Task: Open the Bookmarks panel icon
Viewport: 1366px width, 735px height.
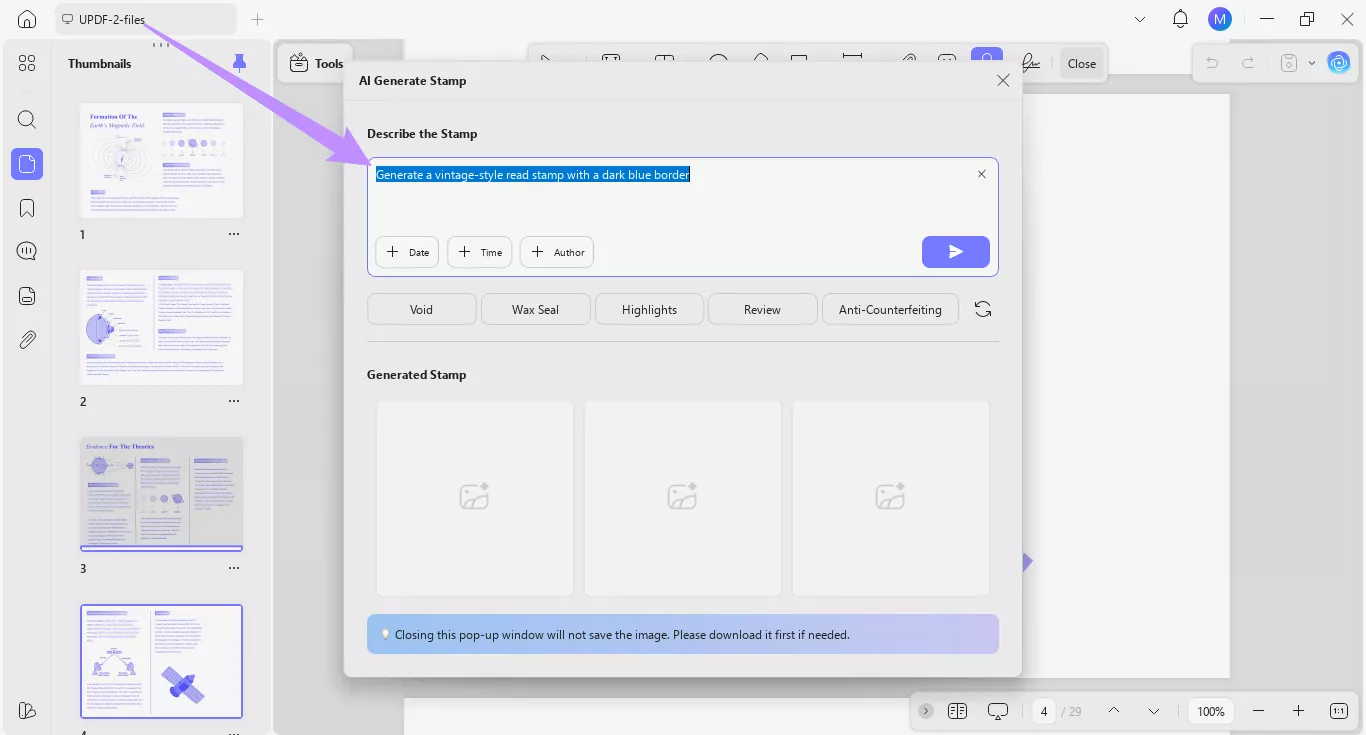Action: (x=27, y=208)
